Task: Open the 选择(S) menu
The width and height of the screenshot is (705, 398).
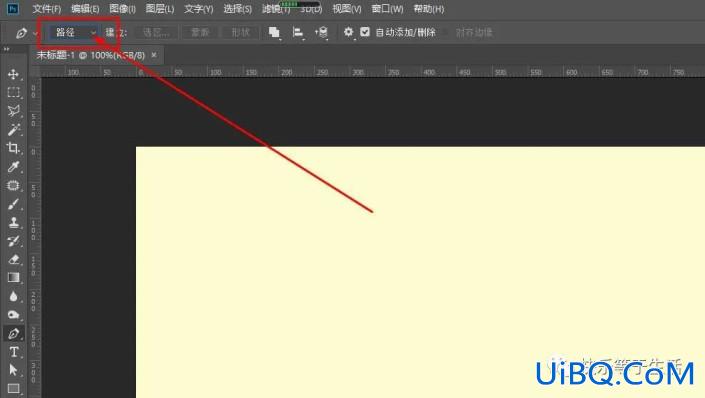Action: click(x=237, y=9)
